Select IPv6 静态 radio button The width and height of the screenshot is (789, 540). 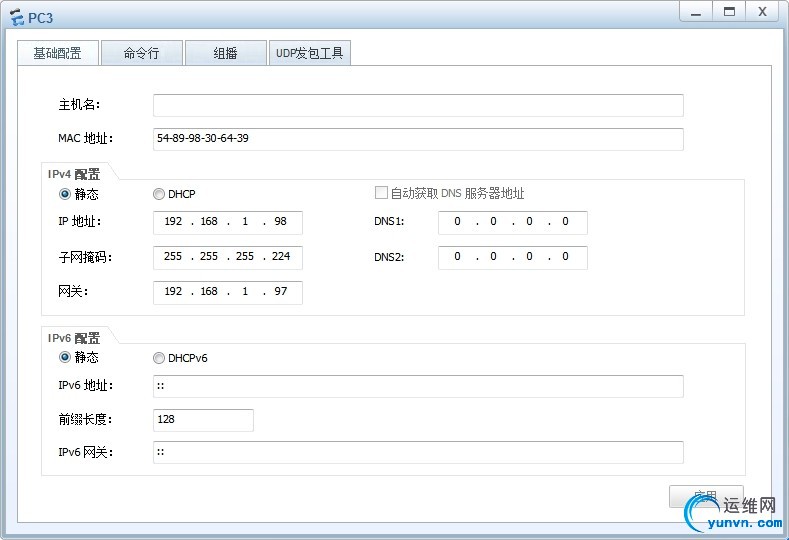coord(65,357)
